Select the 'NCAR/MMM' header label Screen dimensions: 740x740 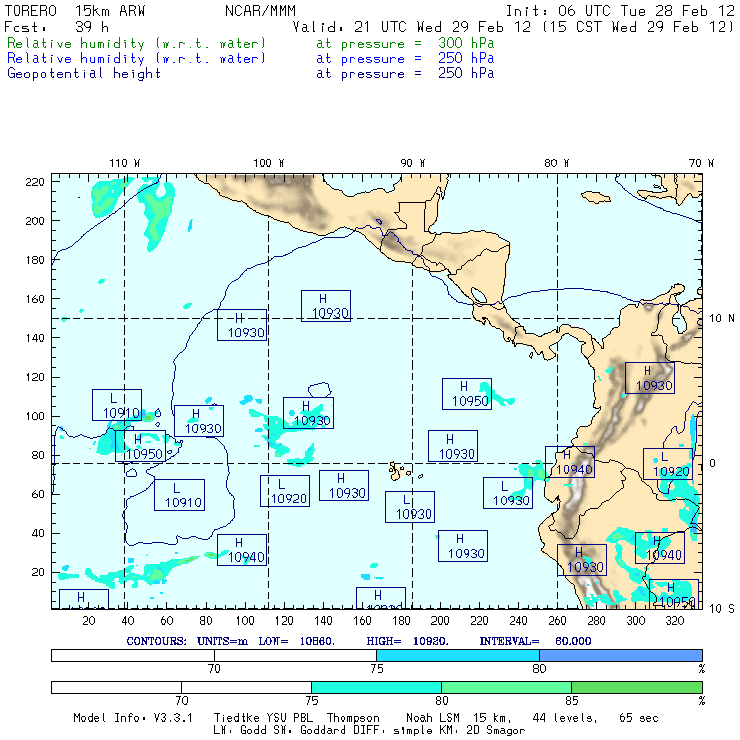coord(260,10)
